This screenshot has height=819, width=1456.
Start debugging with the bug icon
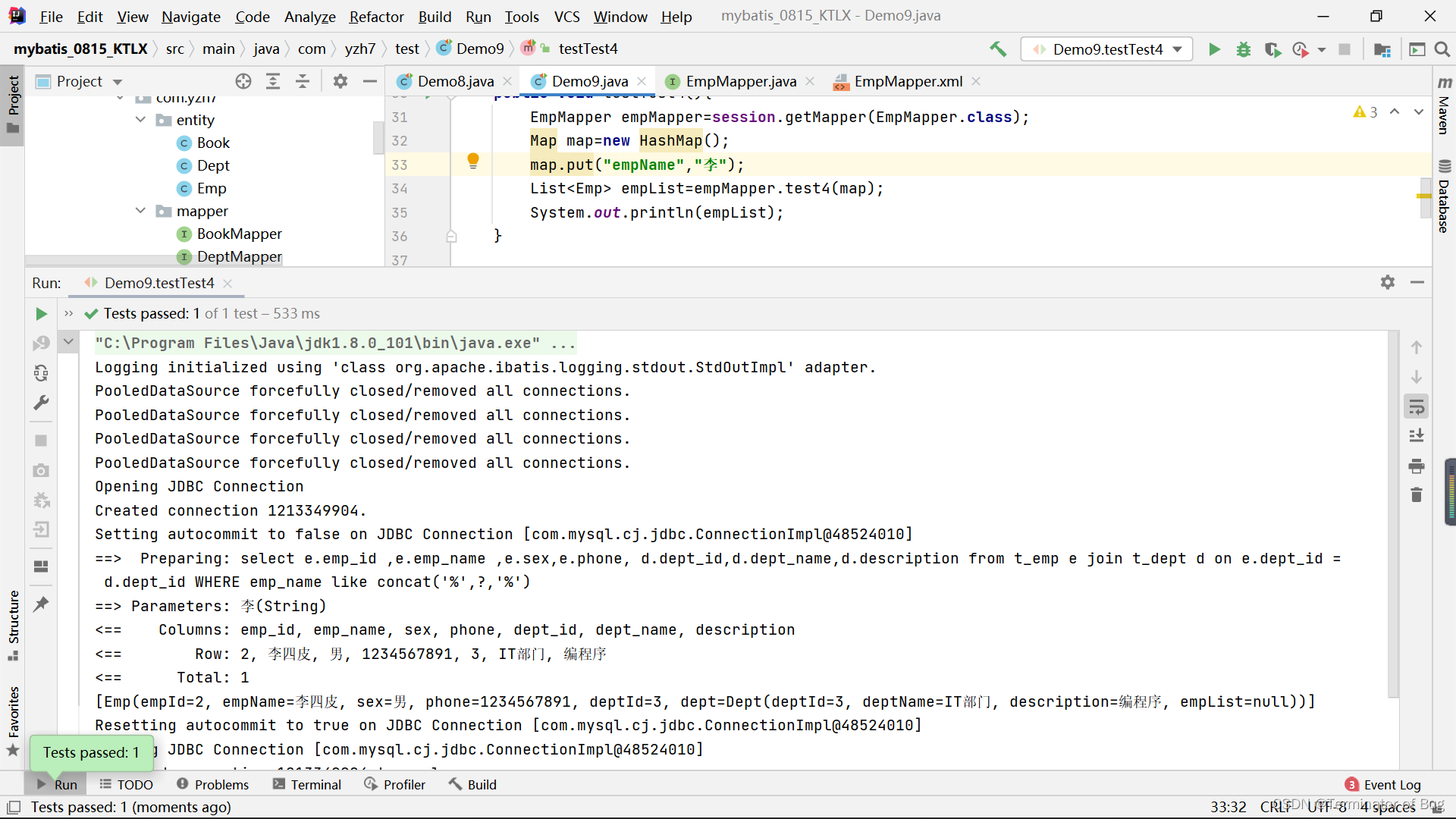click(x=1244, y=49)
